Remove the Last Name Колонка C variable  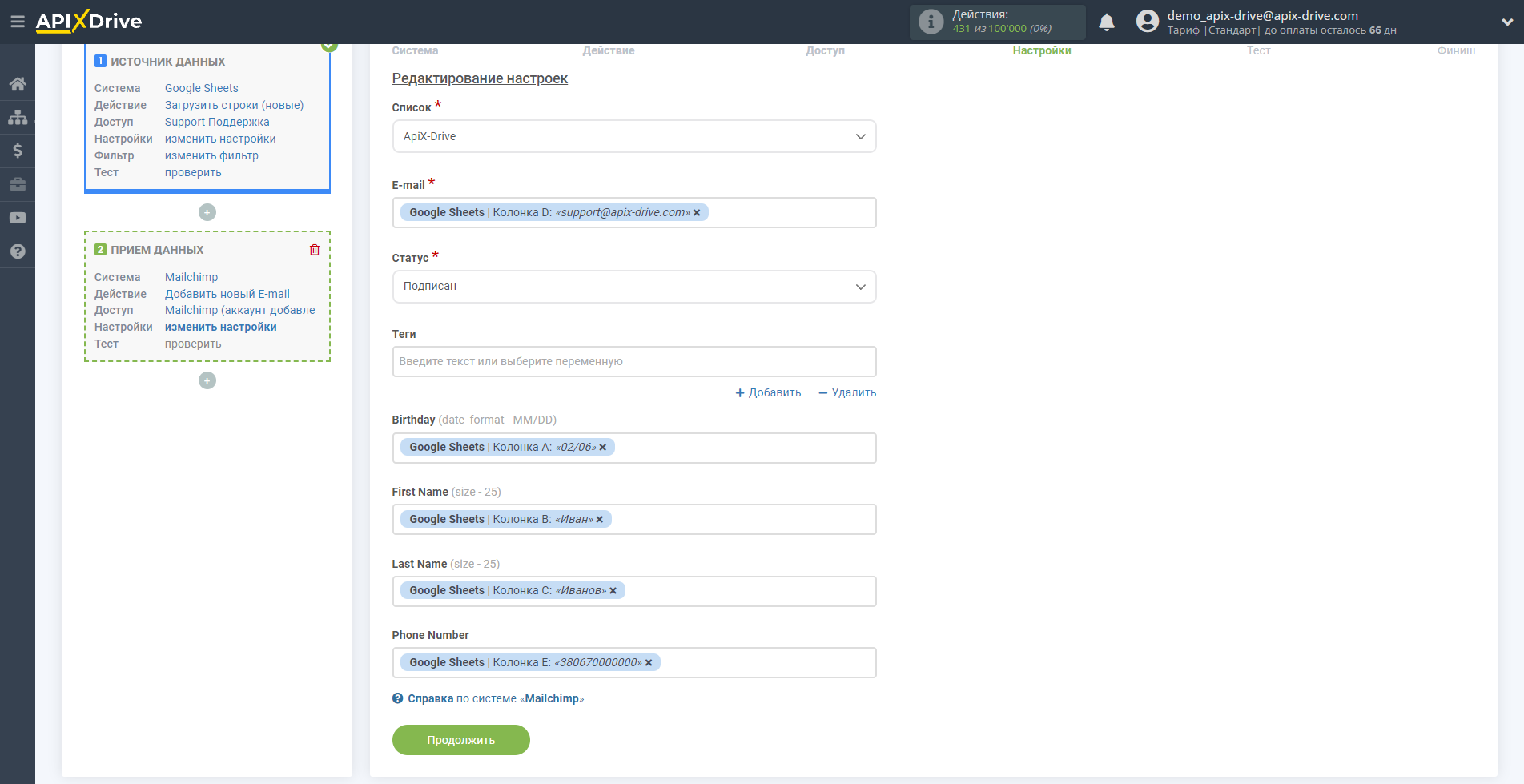(x=613, y=591)
